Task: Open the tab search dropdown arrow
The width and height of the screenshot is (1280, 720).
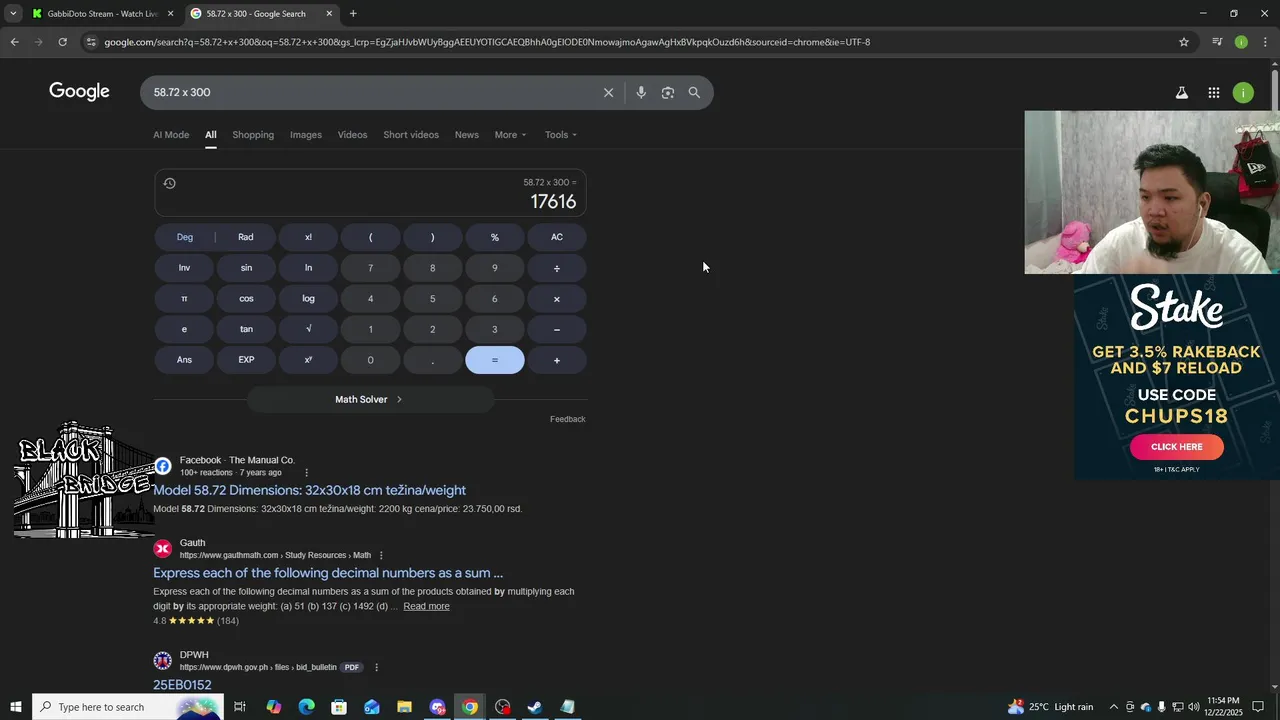Action: click(13, 14)
